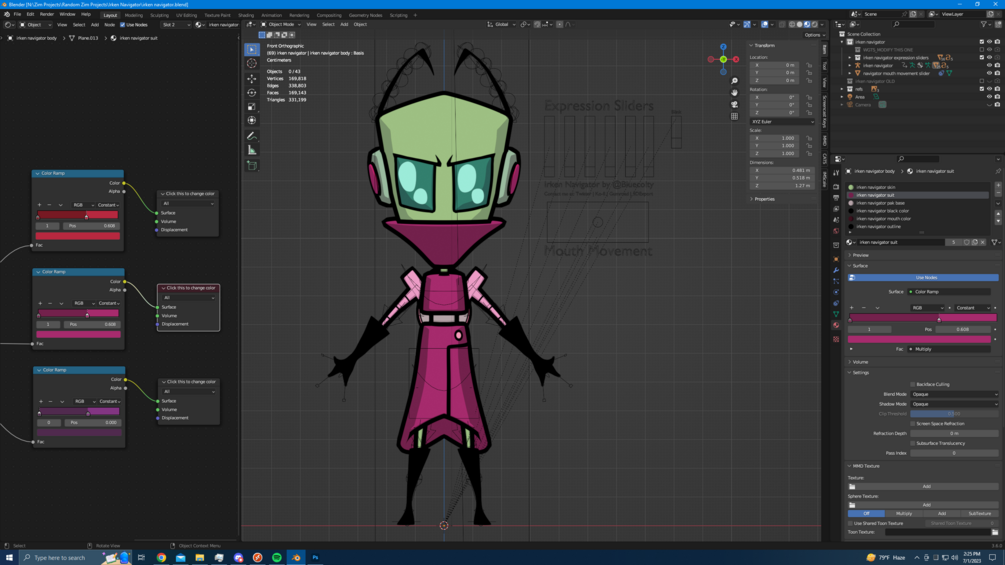Select the Measure tool in viewport toolbar
Viewport: 1005px width, 565px height.
click(x=252, y=150)
